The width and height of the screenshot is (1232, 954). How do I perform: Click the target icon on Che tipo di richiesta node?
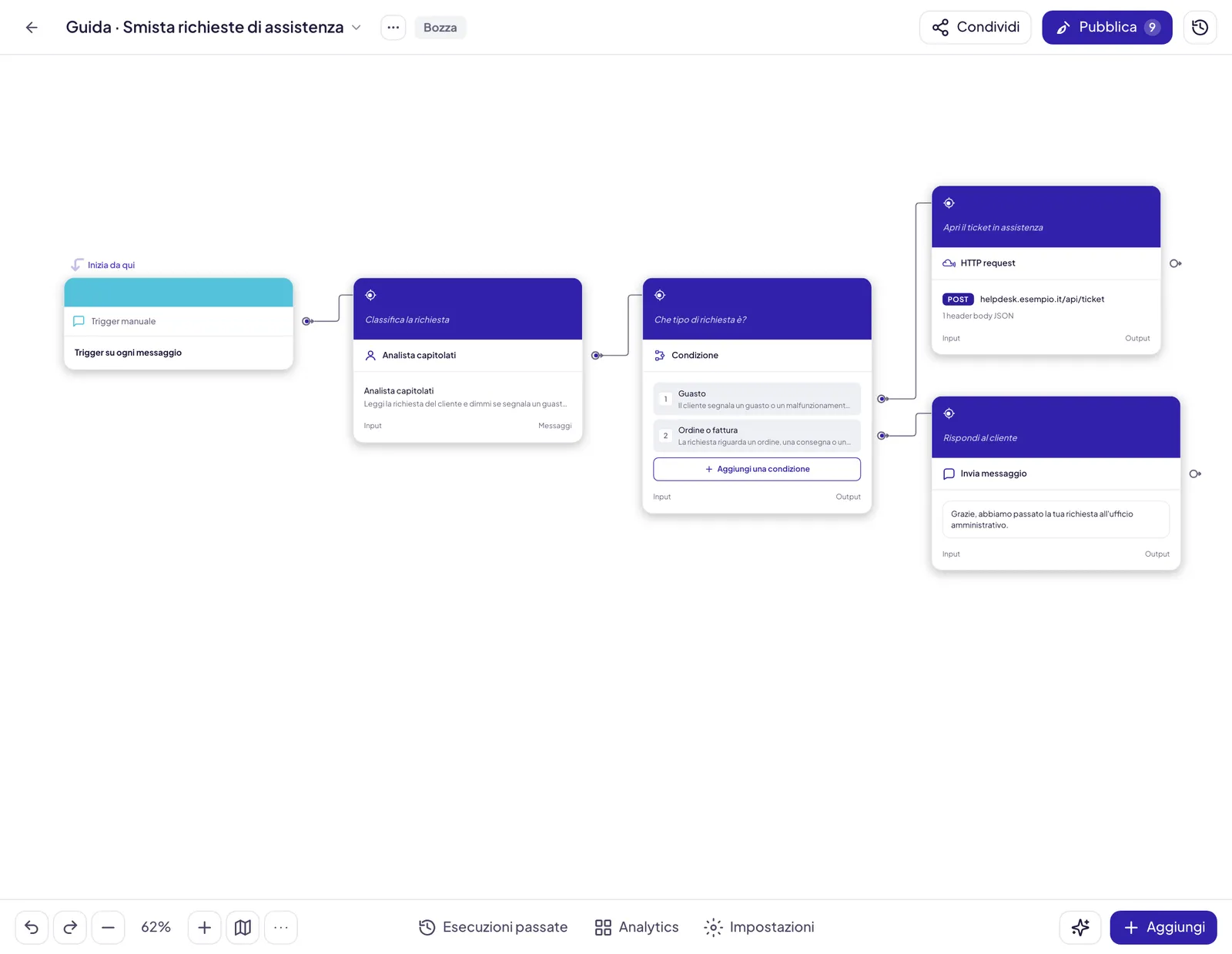(660, 295)
